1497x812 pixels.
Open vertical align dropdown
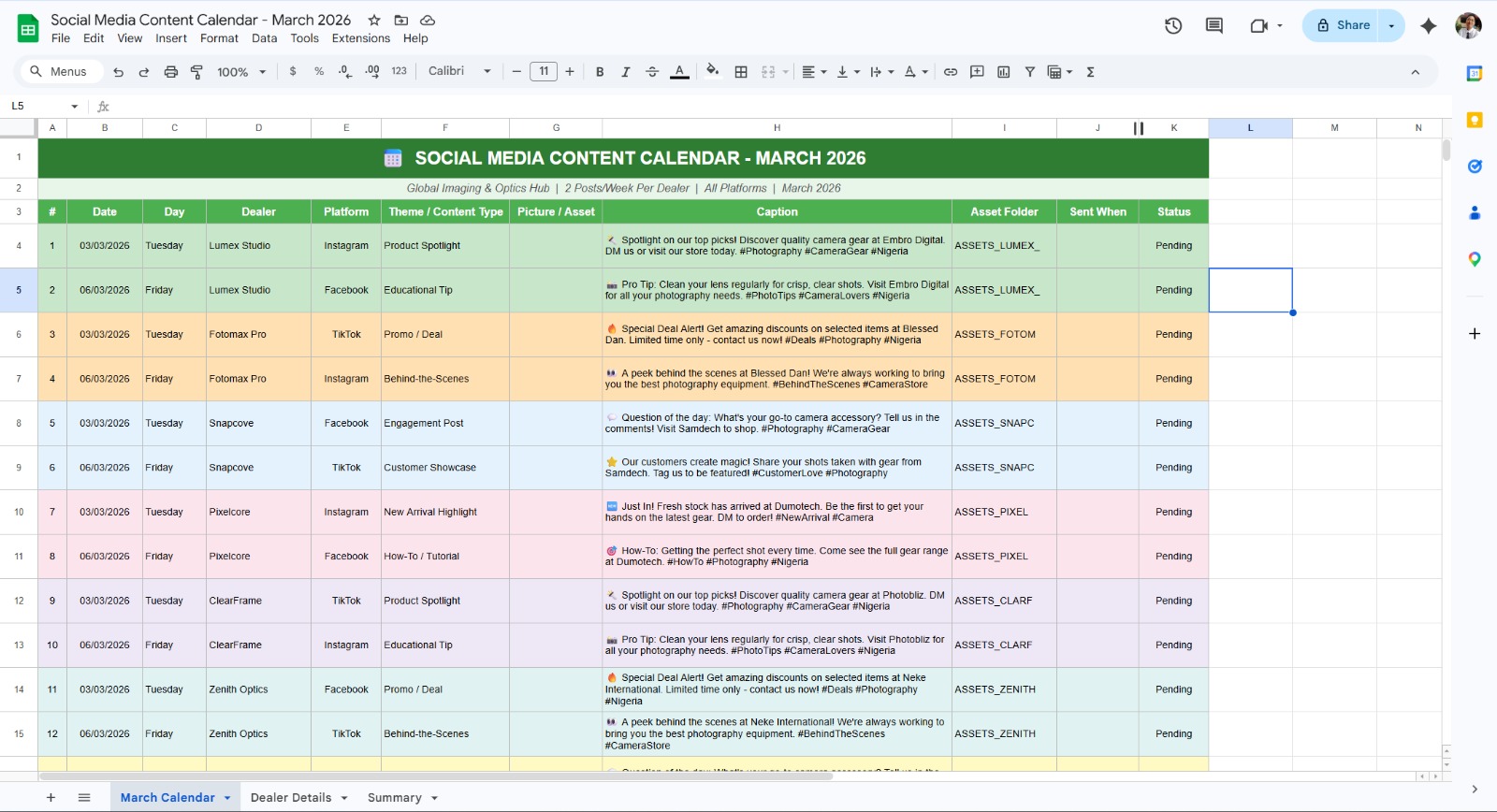click(848, 72)
